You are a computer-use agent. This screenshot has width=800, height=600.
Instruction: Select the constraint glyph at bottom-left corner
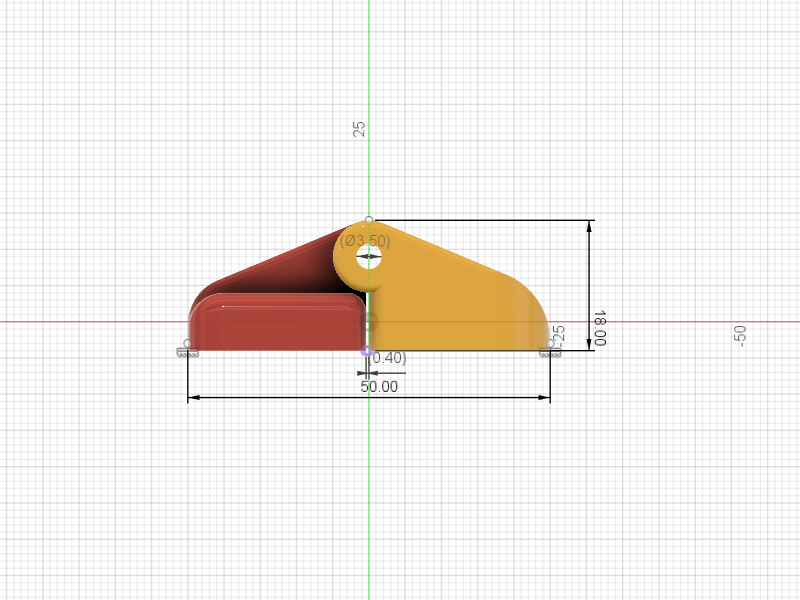tap(186, 353)
